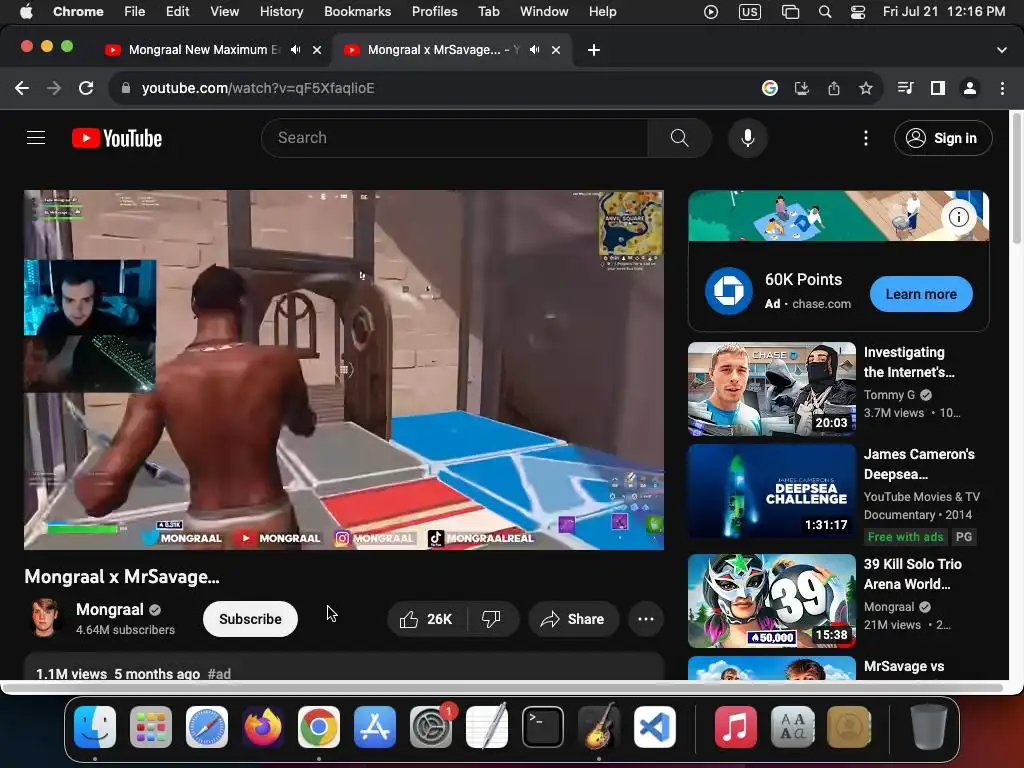This screenshot has height=768, width=1024.
Task: Click the URL address bar
Action: (x=431, y=88)
